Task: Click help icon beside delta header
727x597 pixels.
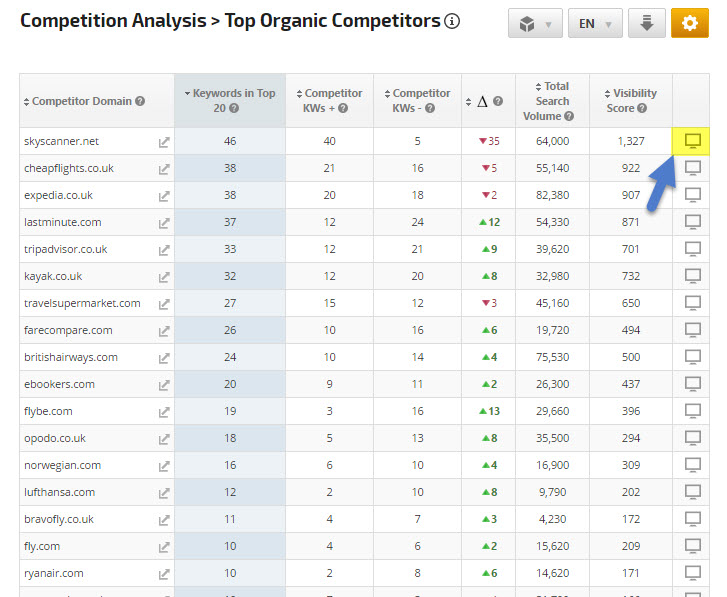Action: 497,101
